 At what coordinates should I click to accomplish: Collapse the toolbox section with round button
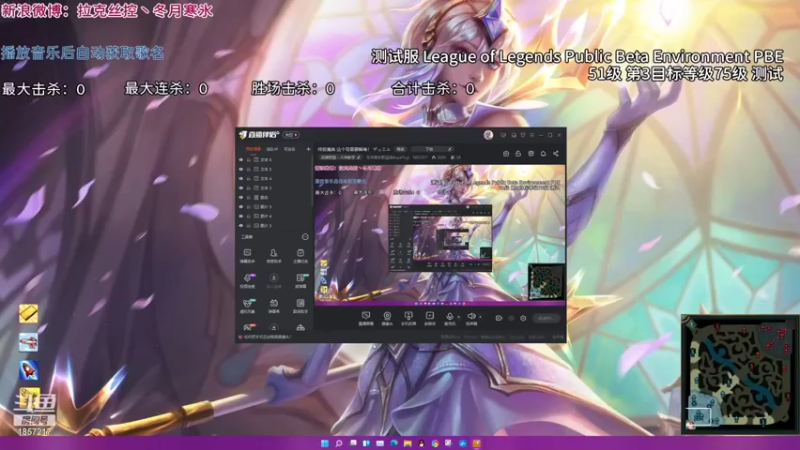click(x=305, y=237)
